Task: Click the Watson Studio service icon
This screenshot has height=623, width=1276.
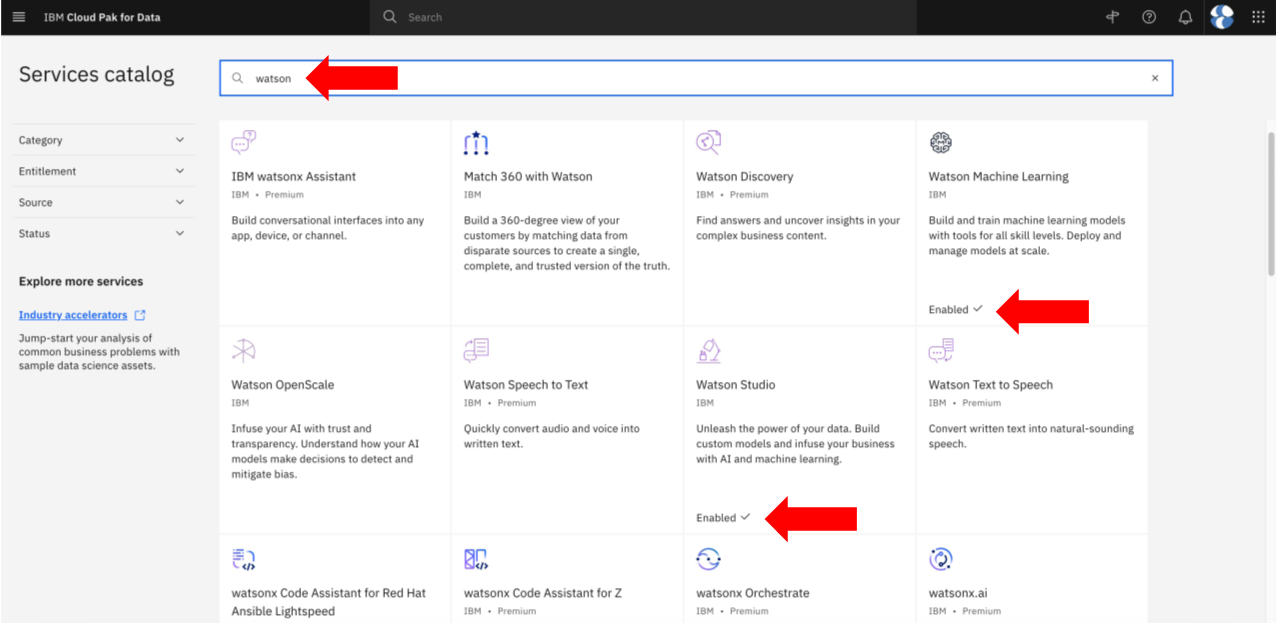Action: tap(708, 350)
